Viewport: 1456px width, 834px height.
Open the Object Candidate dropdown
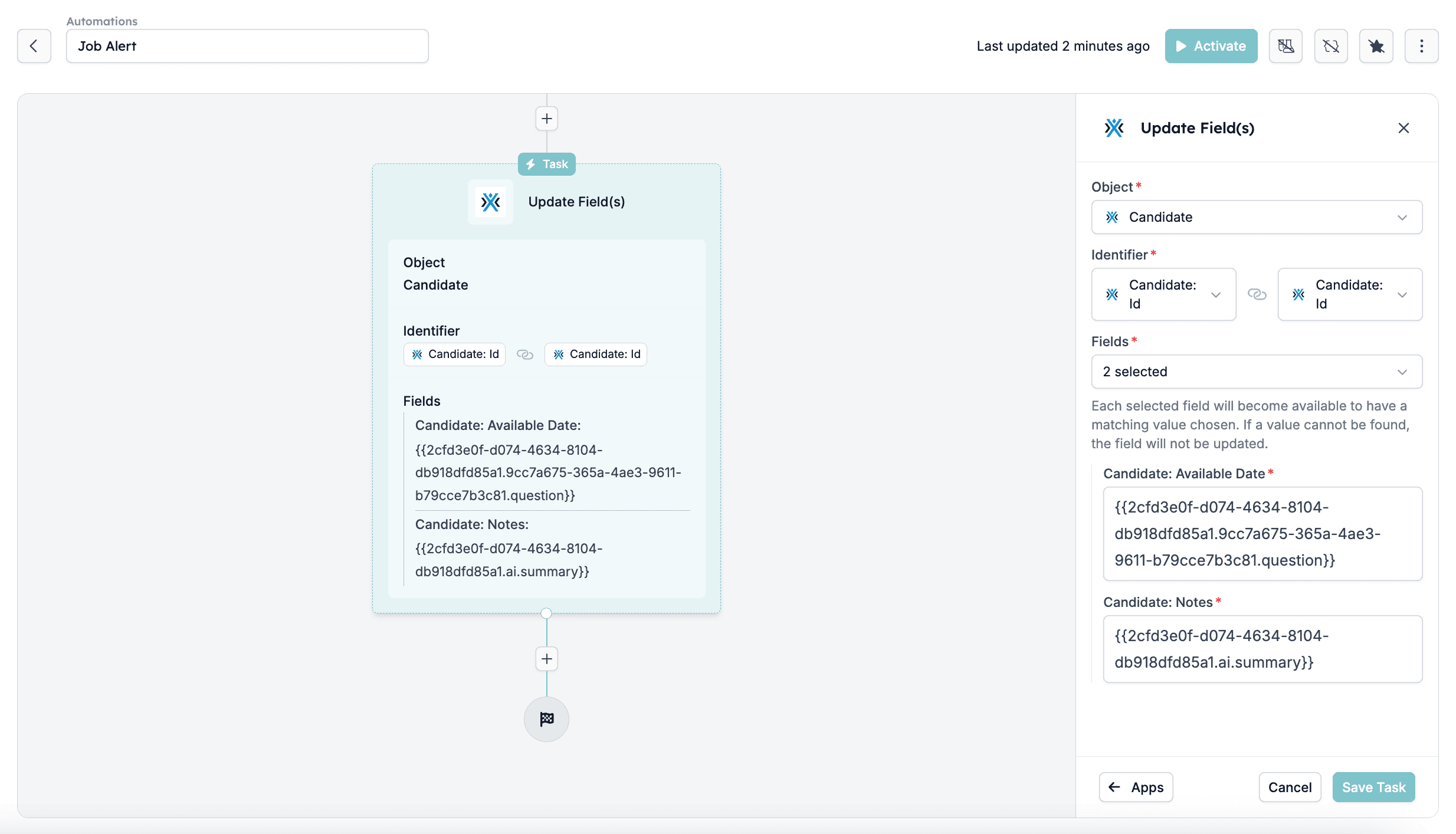click(1257, 217)
